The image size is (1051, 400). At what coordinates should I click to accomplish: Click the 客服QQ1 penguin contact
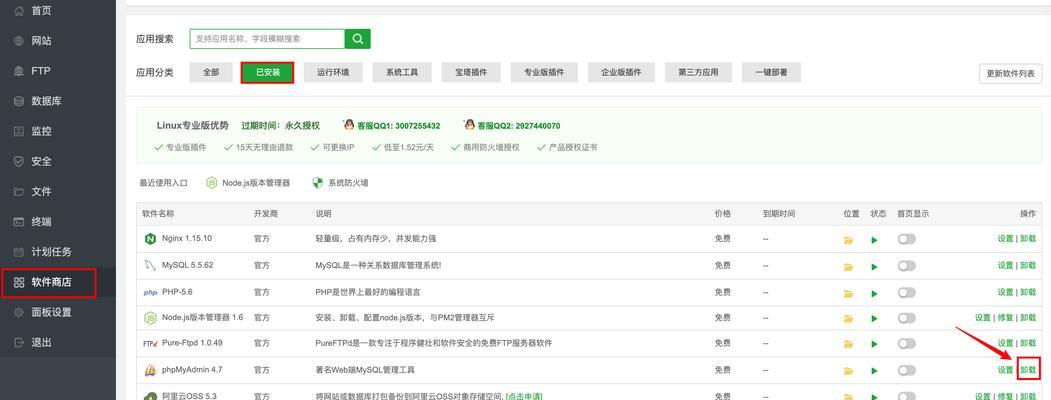[x=391, y=125]
